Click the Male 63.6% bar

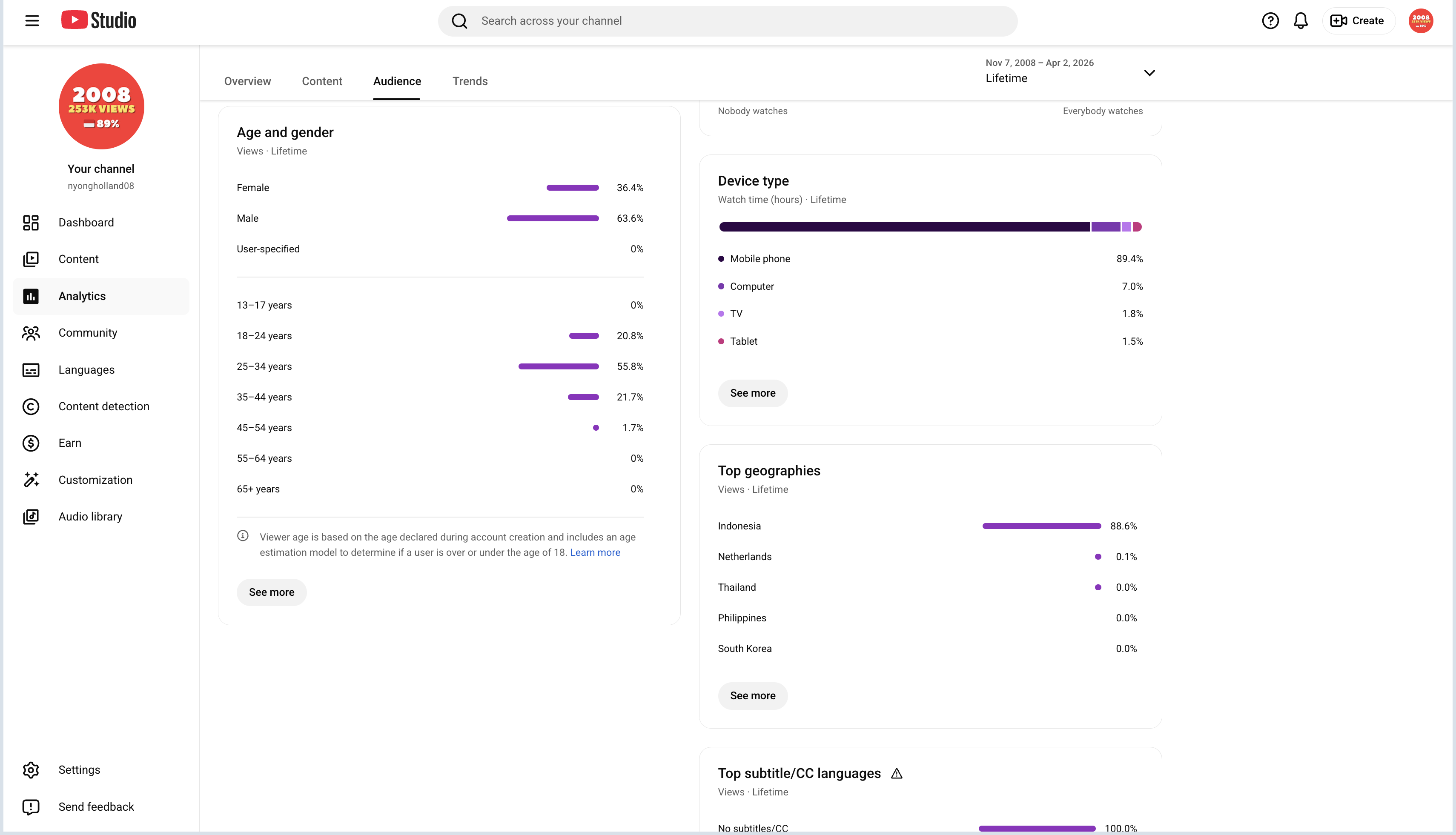553,218
